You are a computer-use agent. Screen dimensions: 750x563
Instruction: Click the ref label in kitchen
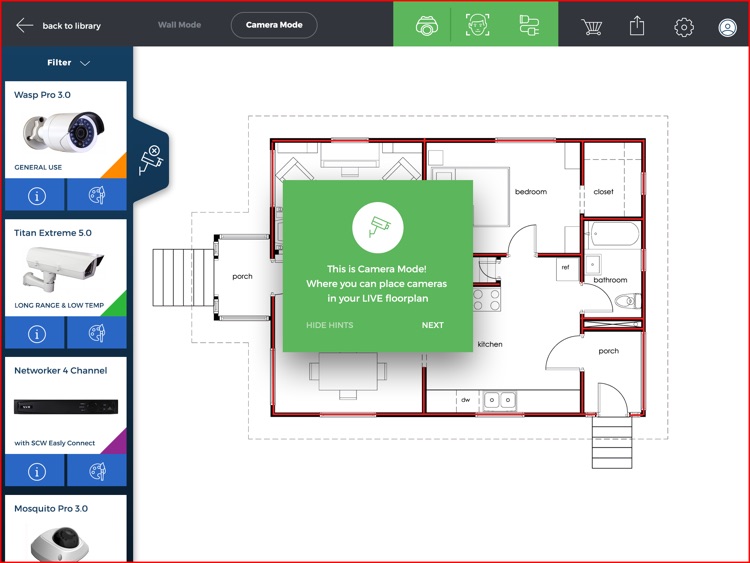tap(566, 267)
